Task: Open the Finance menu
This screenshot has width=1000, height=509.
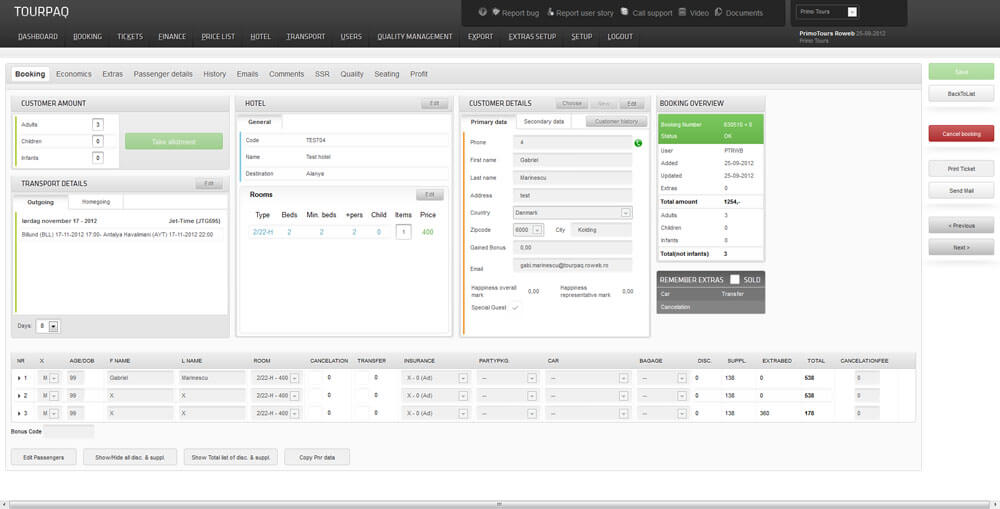Action: pos(172,36)
